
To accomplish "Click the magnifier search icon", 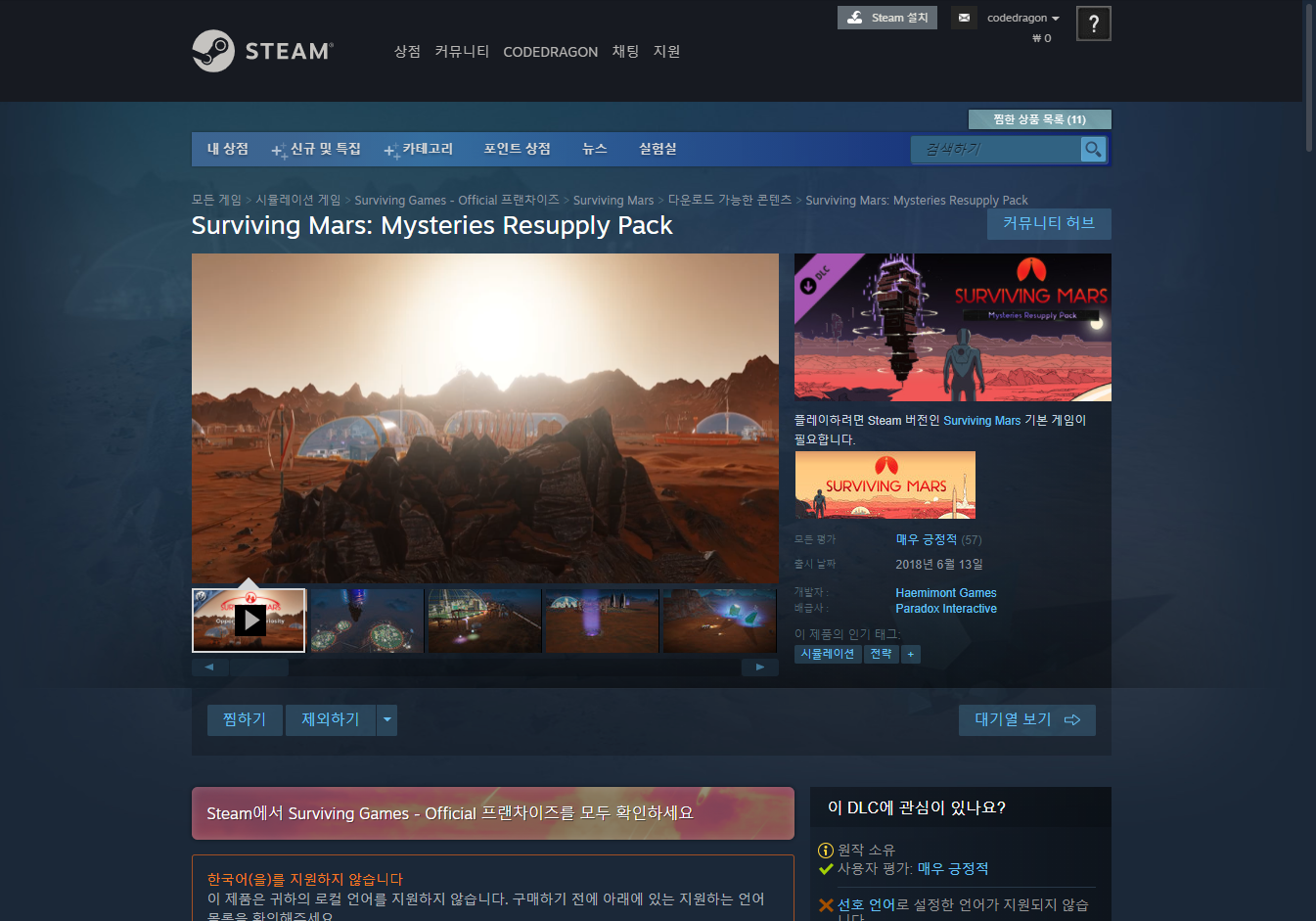I will (1093, 149).
